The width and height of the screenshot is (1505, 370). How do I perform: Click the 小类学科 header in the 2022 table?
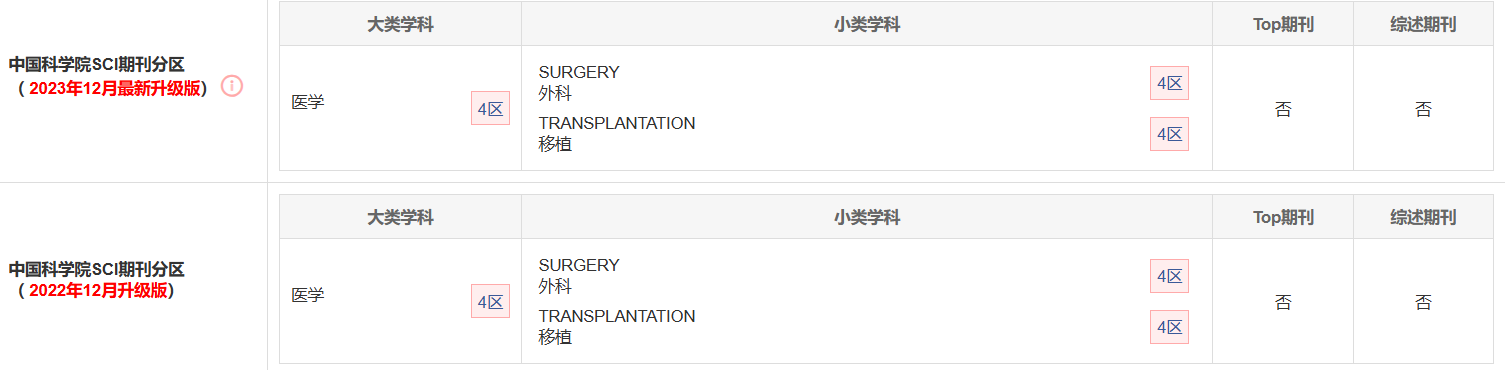867,217
